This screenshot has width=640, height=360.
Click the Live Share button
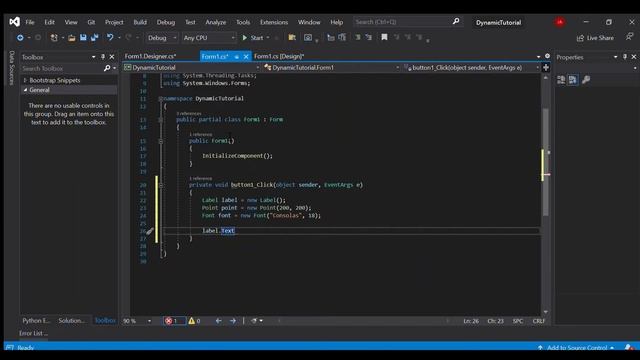tap(595, 38)
